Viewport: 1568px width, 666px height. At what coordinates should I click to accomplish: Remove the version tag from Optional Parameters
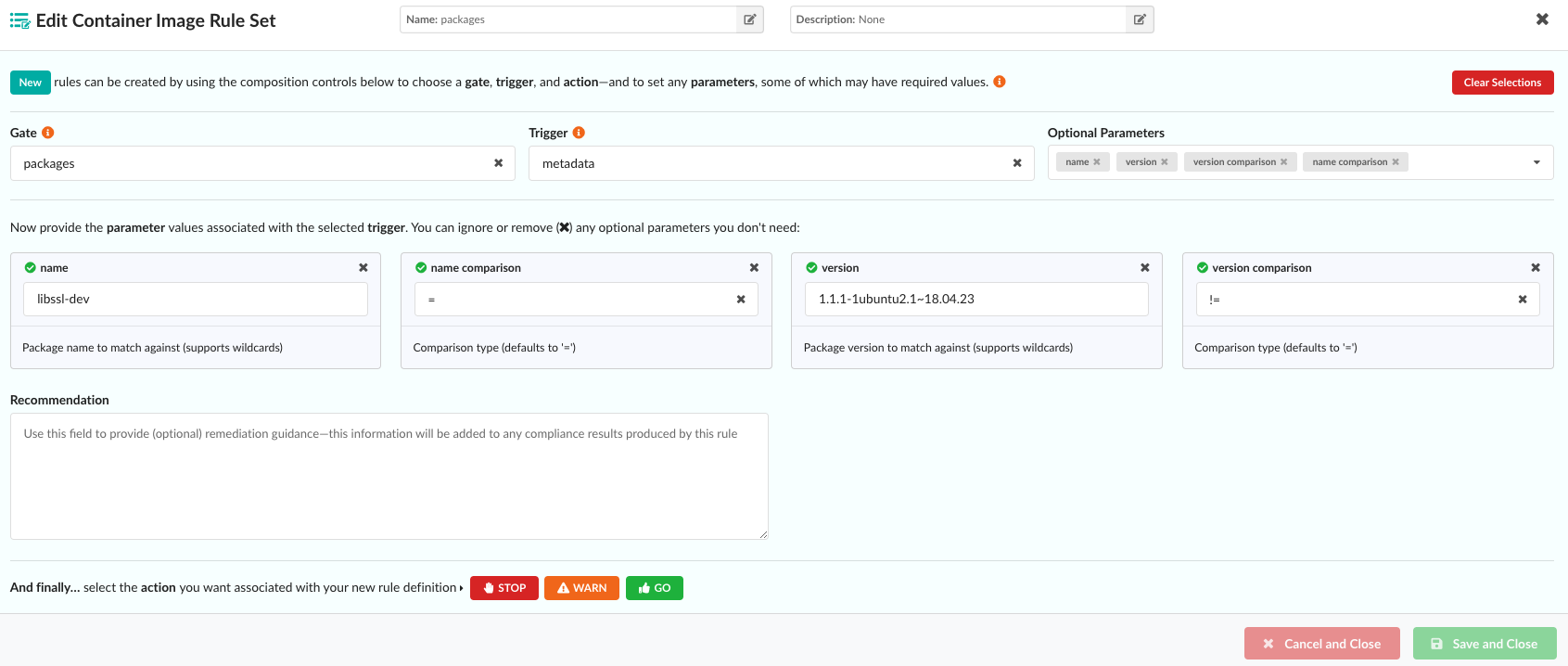coord(1165,162)
